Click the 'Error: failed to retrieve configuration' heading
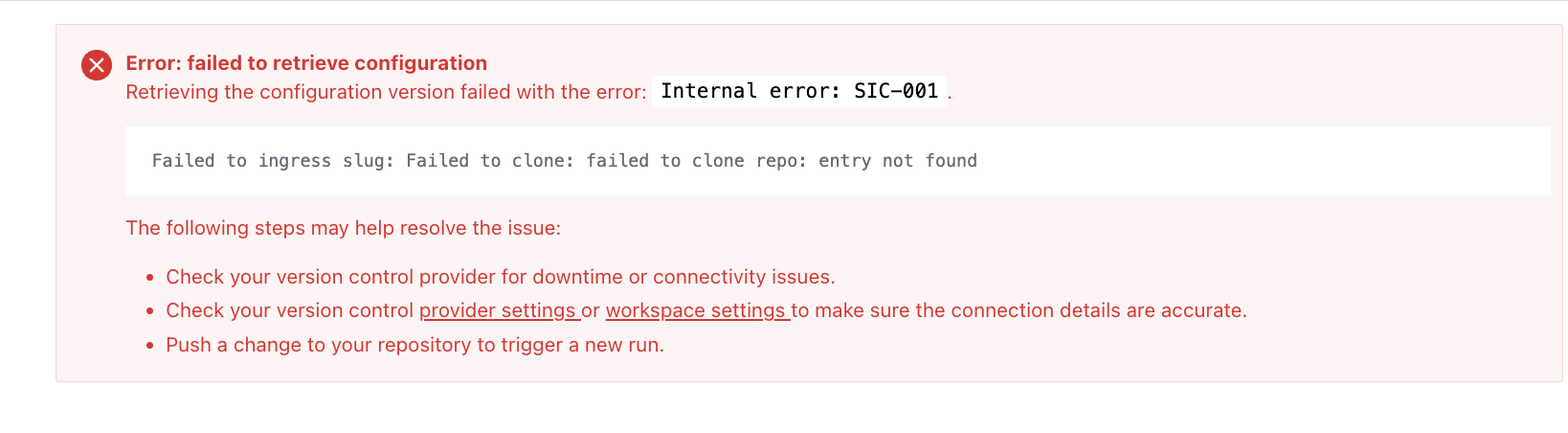This screenshot has width=1568, height=433. (306, 63)
